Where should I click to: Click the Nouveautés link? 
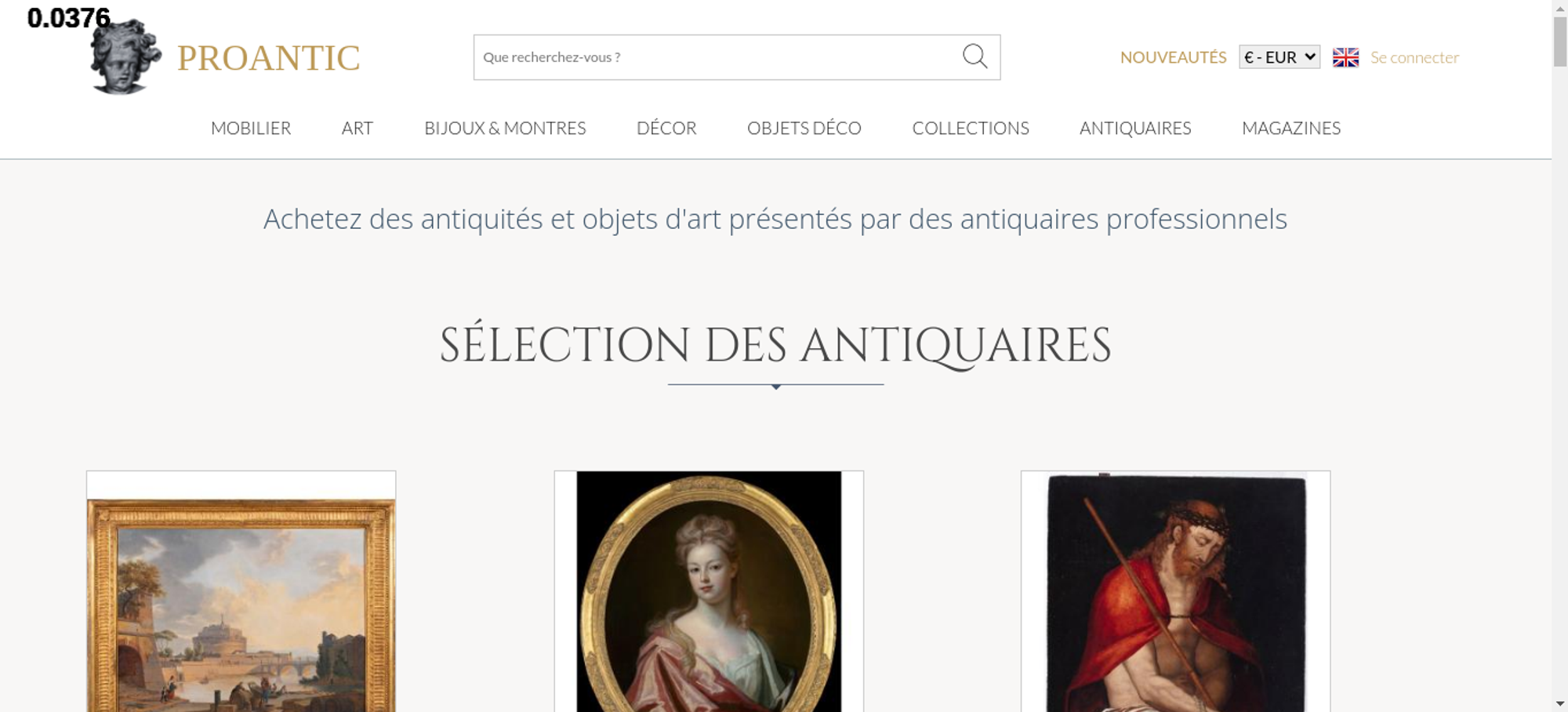1173,57
